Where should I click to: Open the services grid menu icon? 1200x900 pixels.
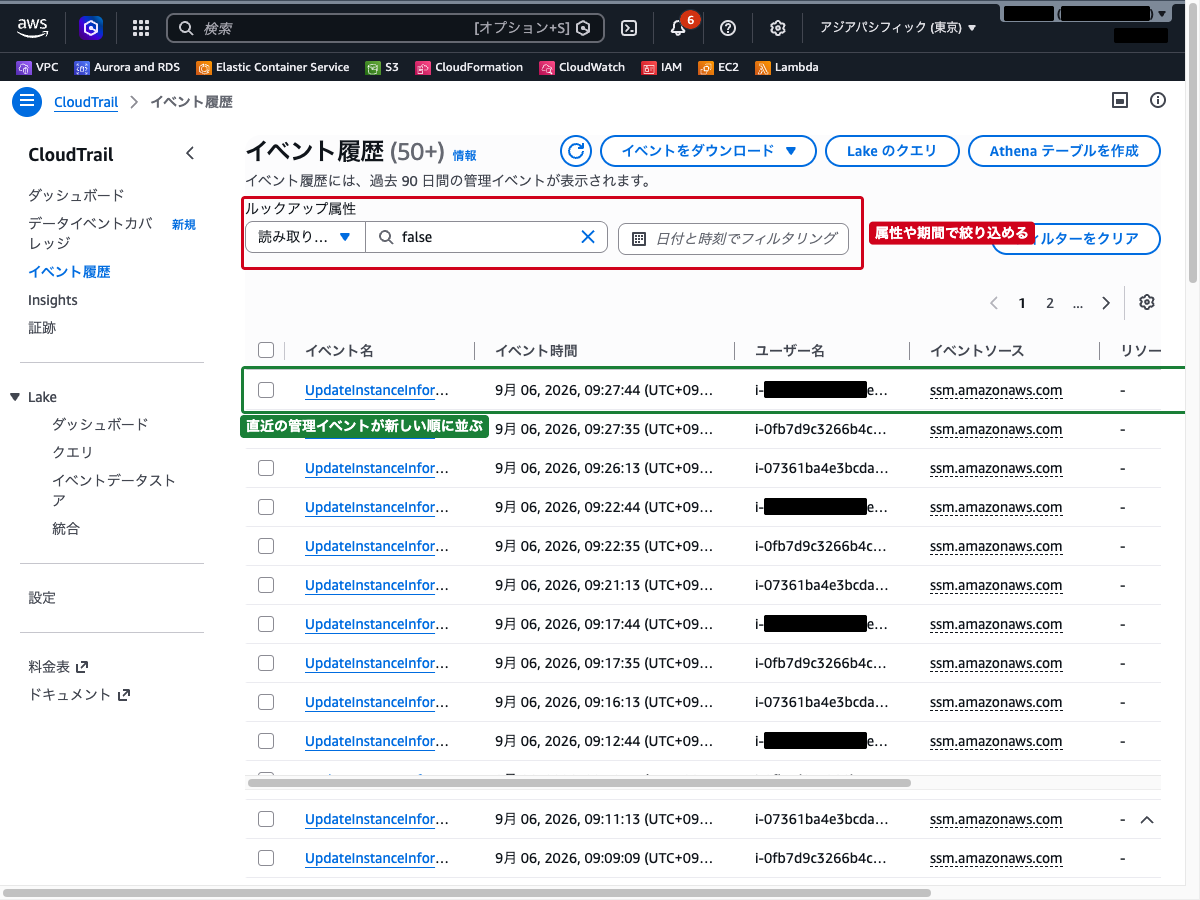click(141, 28)
